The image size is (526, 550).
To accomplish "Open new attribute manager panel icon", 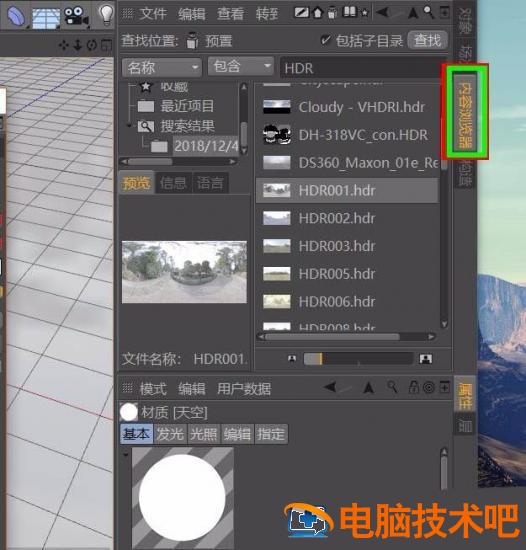I will click(445, 387).
